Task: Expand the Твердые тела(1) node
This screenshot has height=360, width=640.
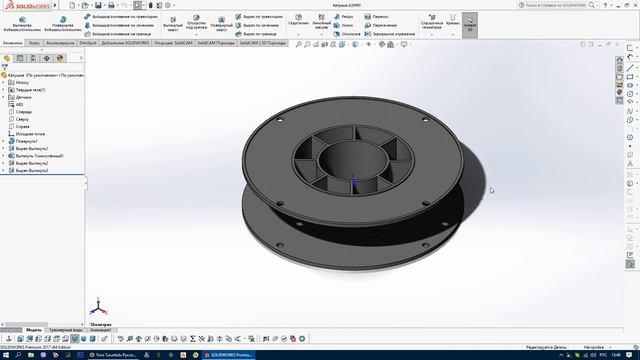Action: [x=3, y=90]
